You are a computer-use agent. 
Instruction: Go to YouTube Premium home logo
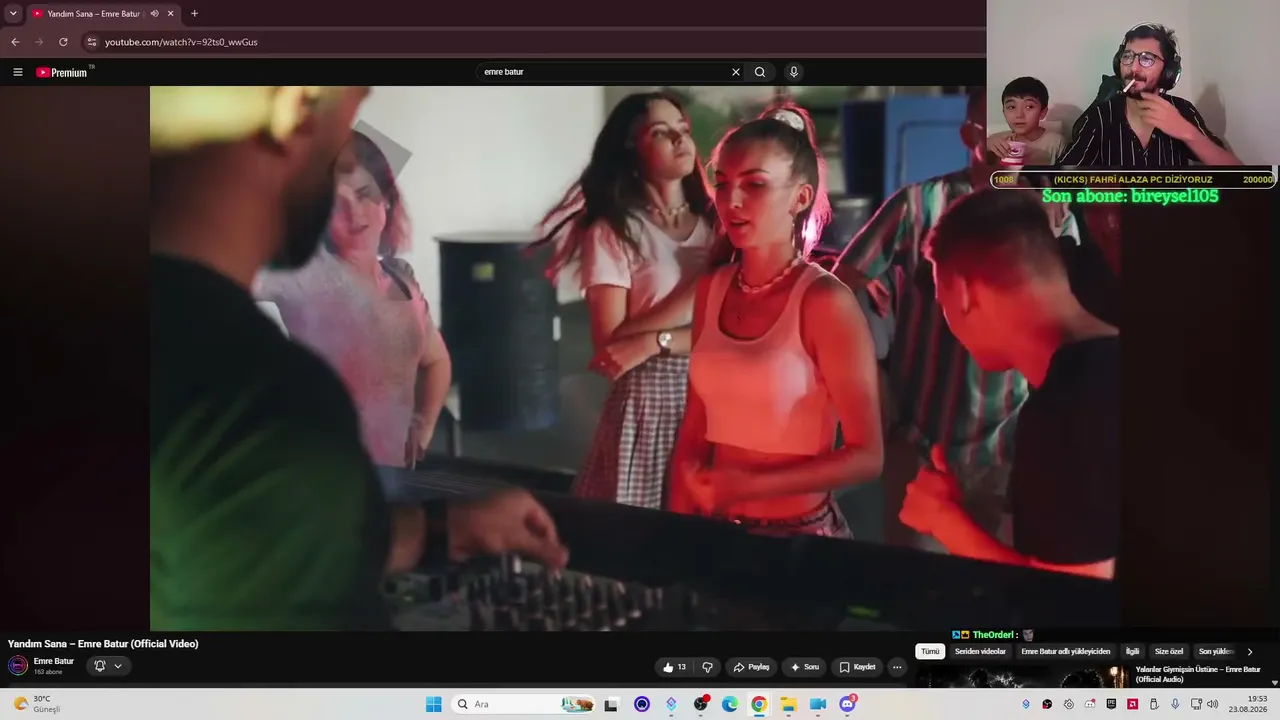[62, 72]
